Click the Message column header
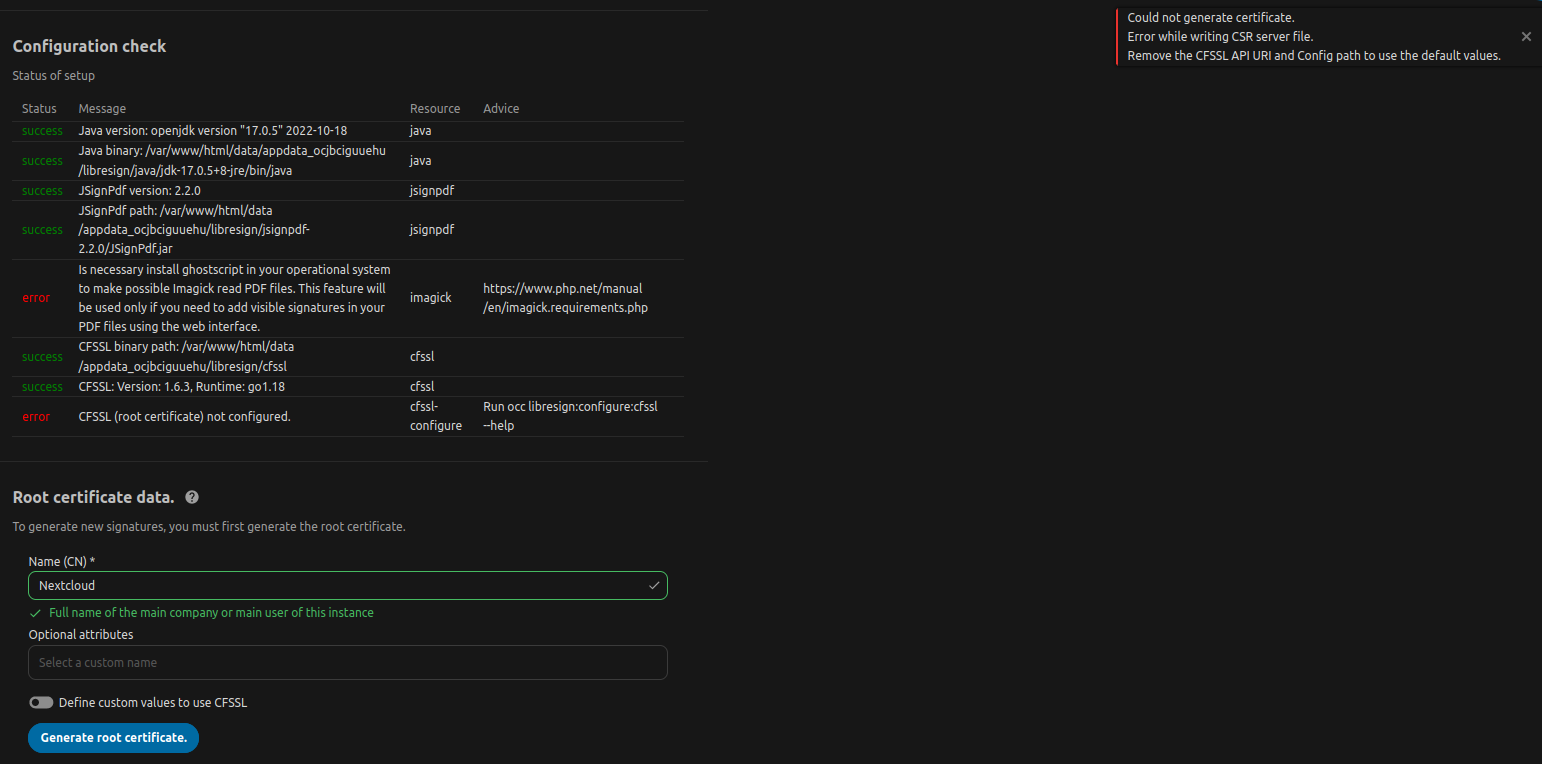 102,108
